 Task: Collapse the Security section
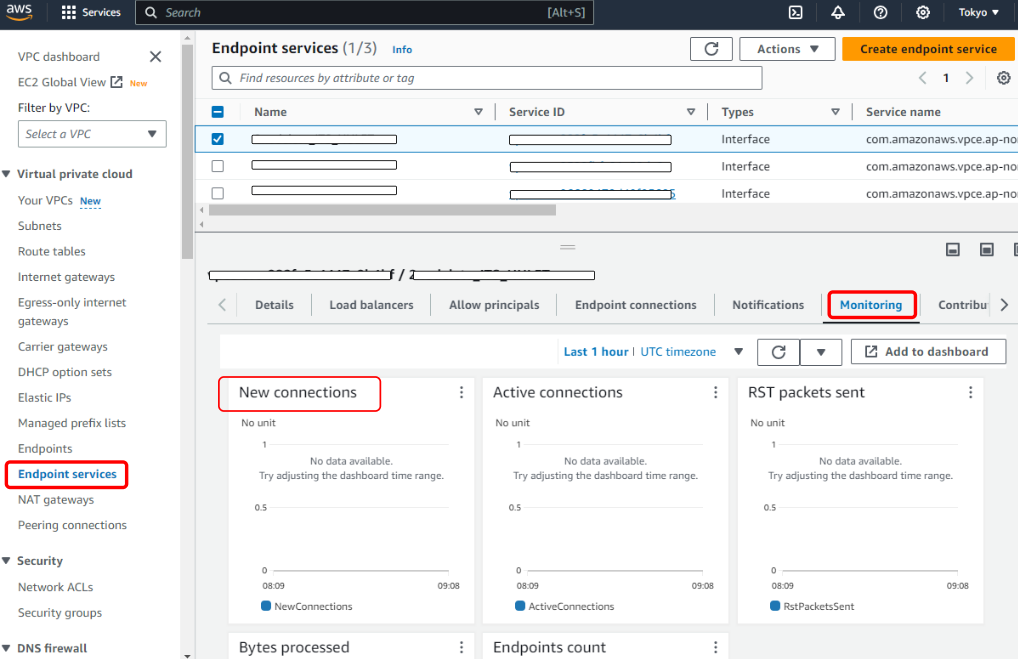tap(6, 561)
